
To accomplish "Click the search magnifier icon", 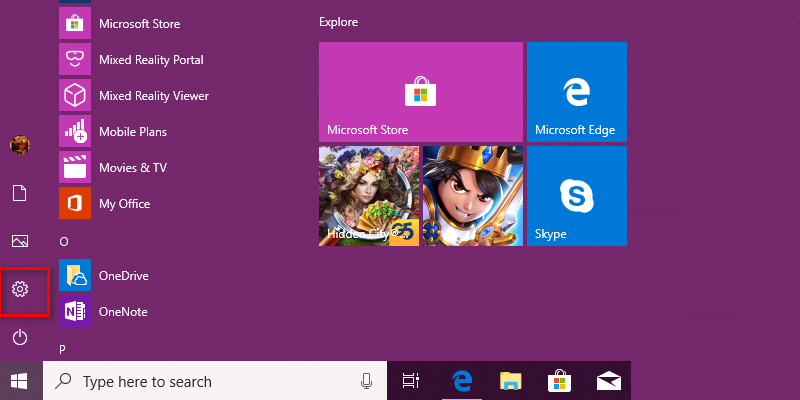I will (x=63, y=381).
